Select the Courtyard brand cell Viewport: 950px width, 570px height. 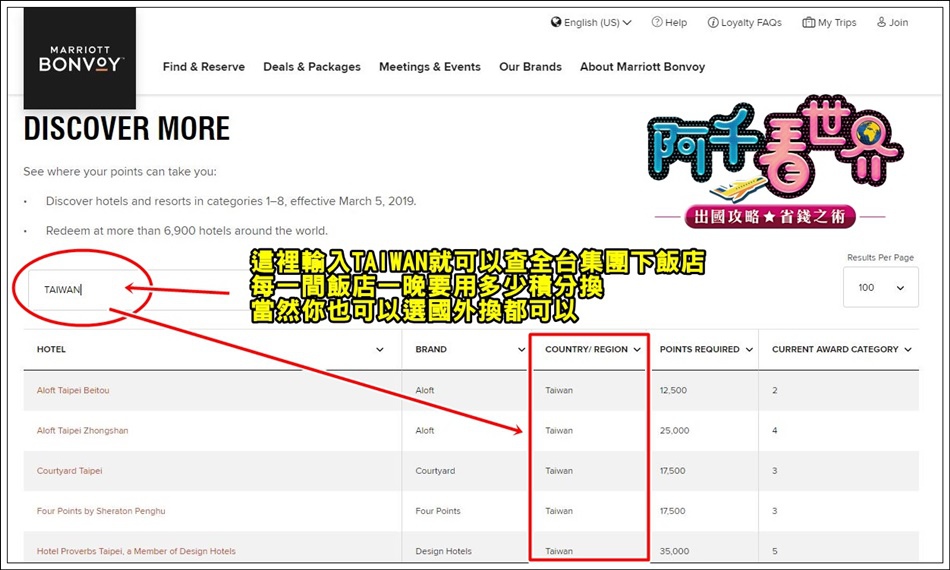[435, 471]
